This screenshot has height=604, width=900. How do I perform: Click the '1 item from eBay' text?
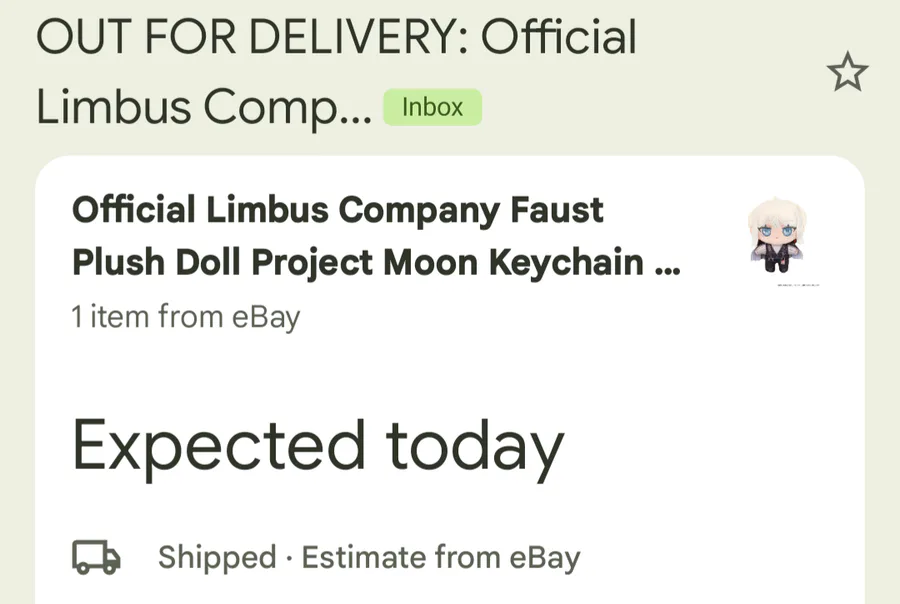186,317
